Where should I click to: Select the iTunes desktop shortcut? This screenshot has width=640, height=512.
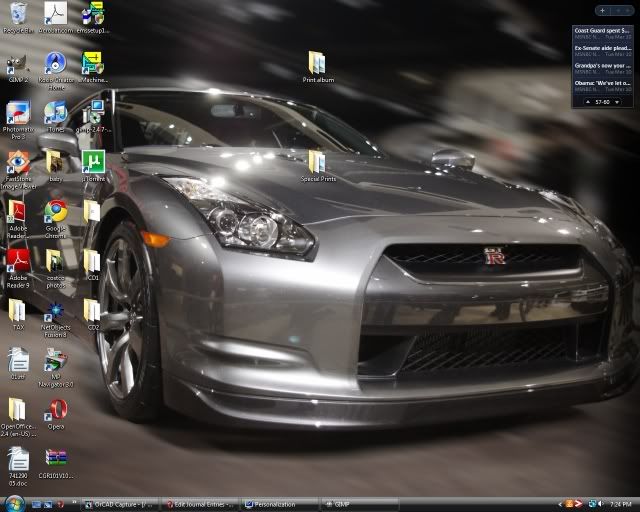(x=56, y=117)
